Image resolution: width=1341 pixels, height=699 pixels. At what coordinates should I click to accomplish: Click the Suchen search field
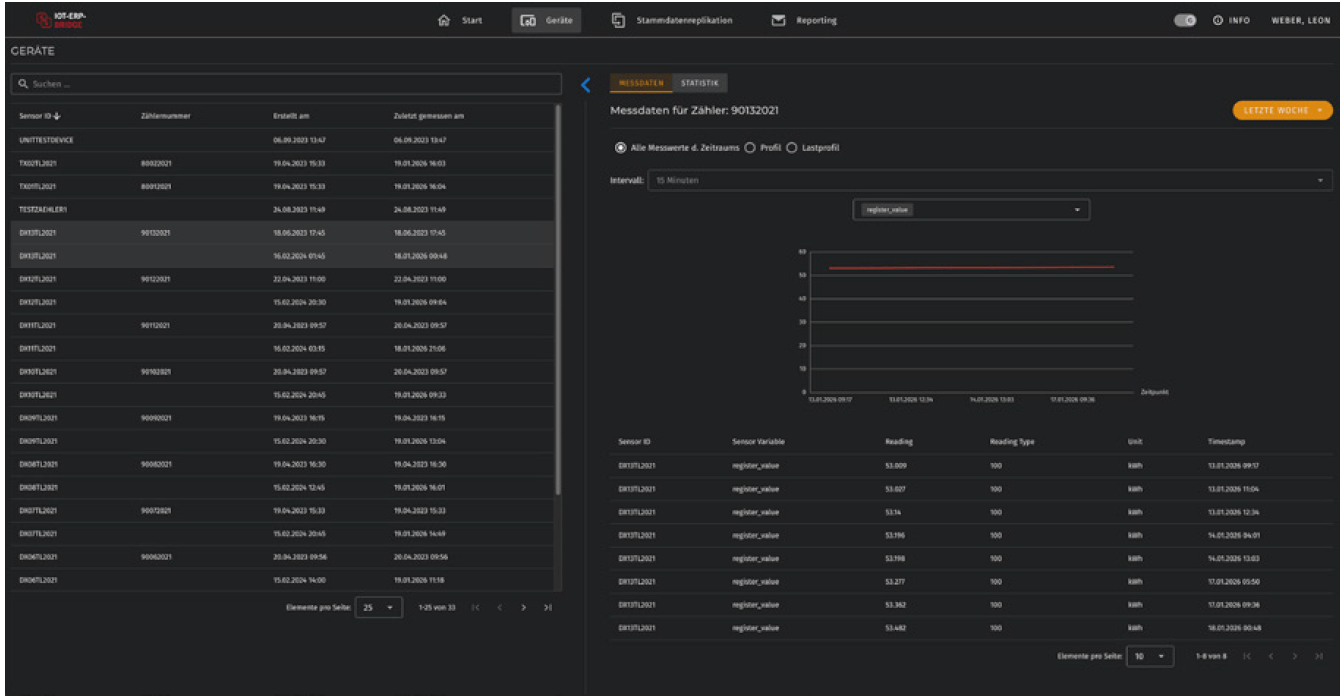point(285,85)
